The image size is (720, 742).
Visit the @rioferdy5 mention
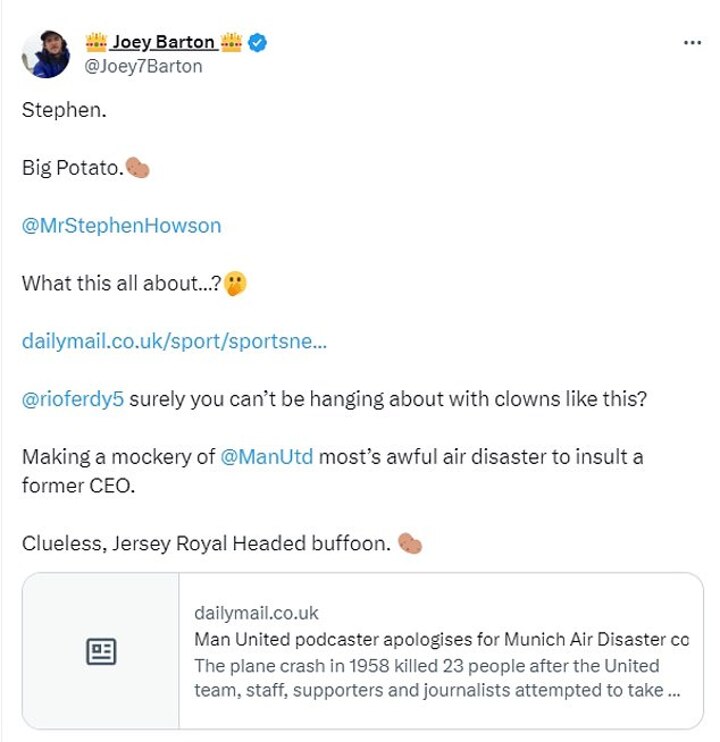pyautogui.click(x=73, y=399)
